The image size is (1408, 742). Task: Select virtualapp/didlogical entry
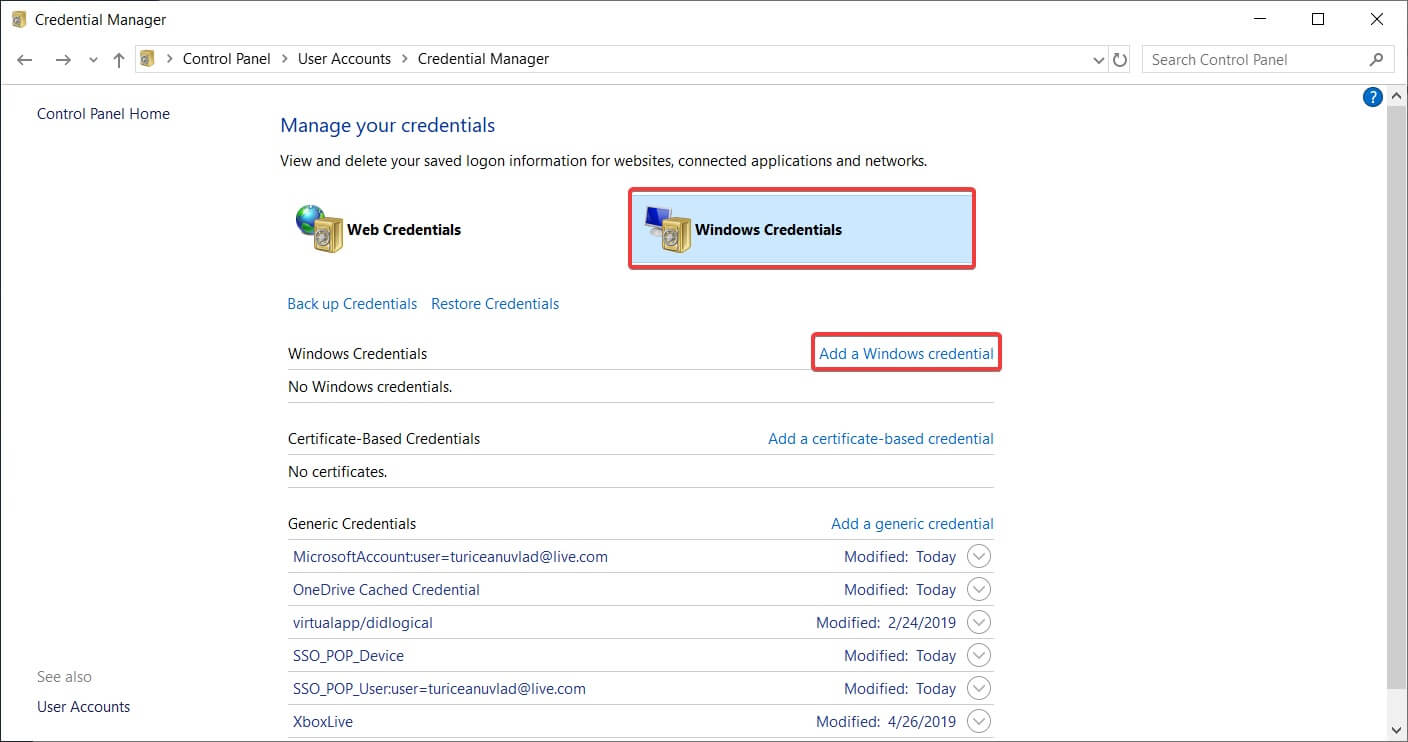(363, 623)
